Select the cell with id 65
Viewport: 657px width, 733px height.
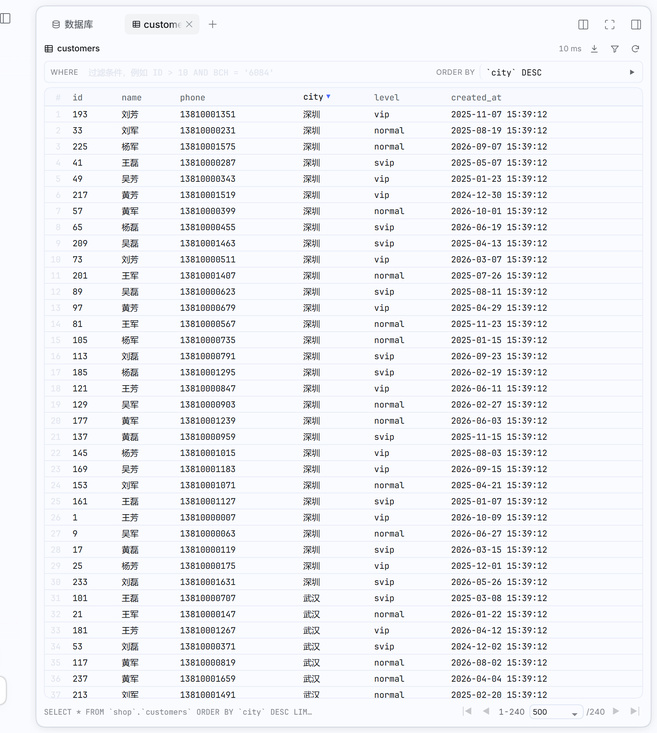[78, 227]
